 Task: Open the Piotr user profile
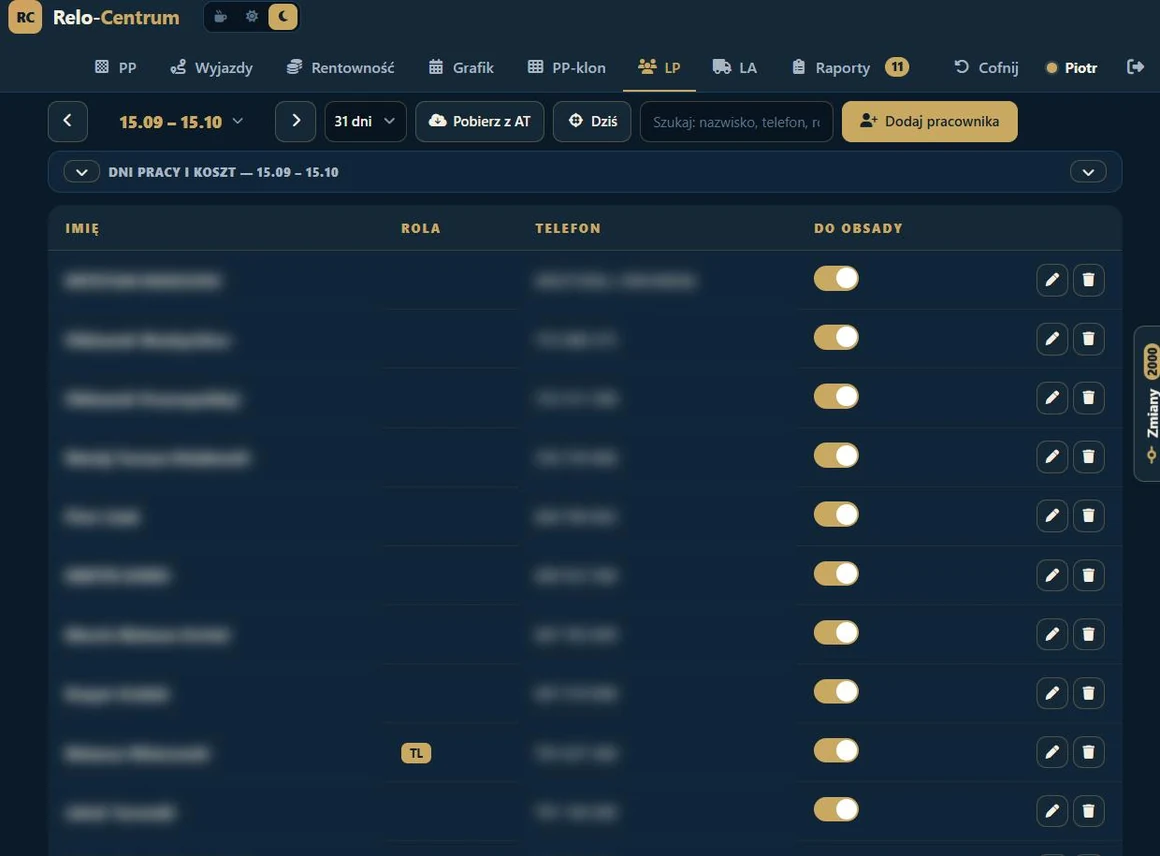(x=1071, y=68)
